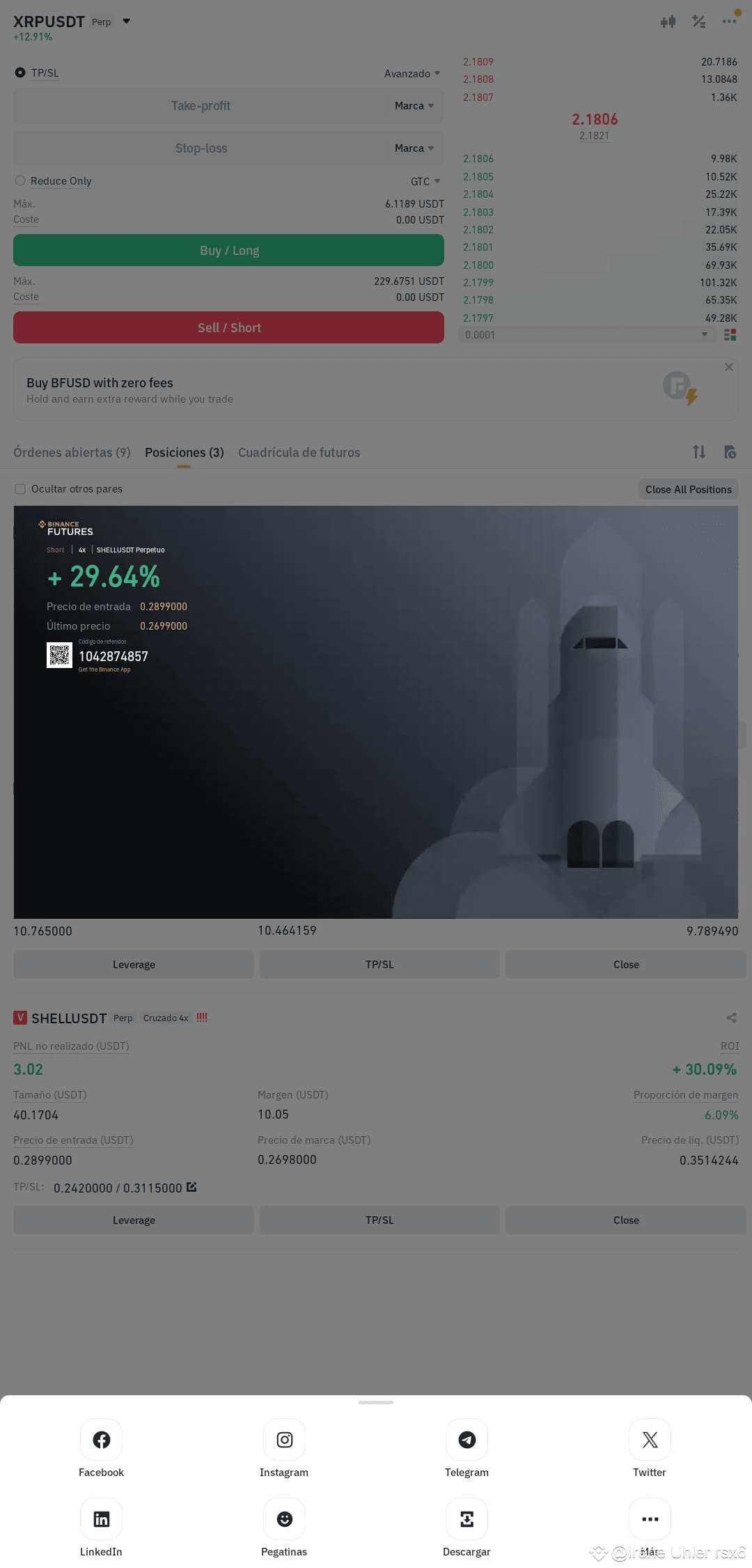Tap the BFUSD lightning coin icon
Screen dimensions: 752x1568
pyautogui.click(x=680, y=388)
